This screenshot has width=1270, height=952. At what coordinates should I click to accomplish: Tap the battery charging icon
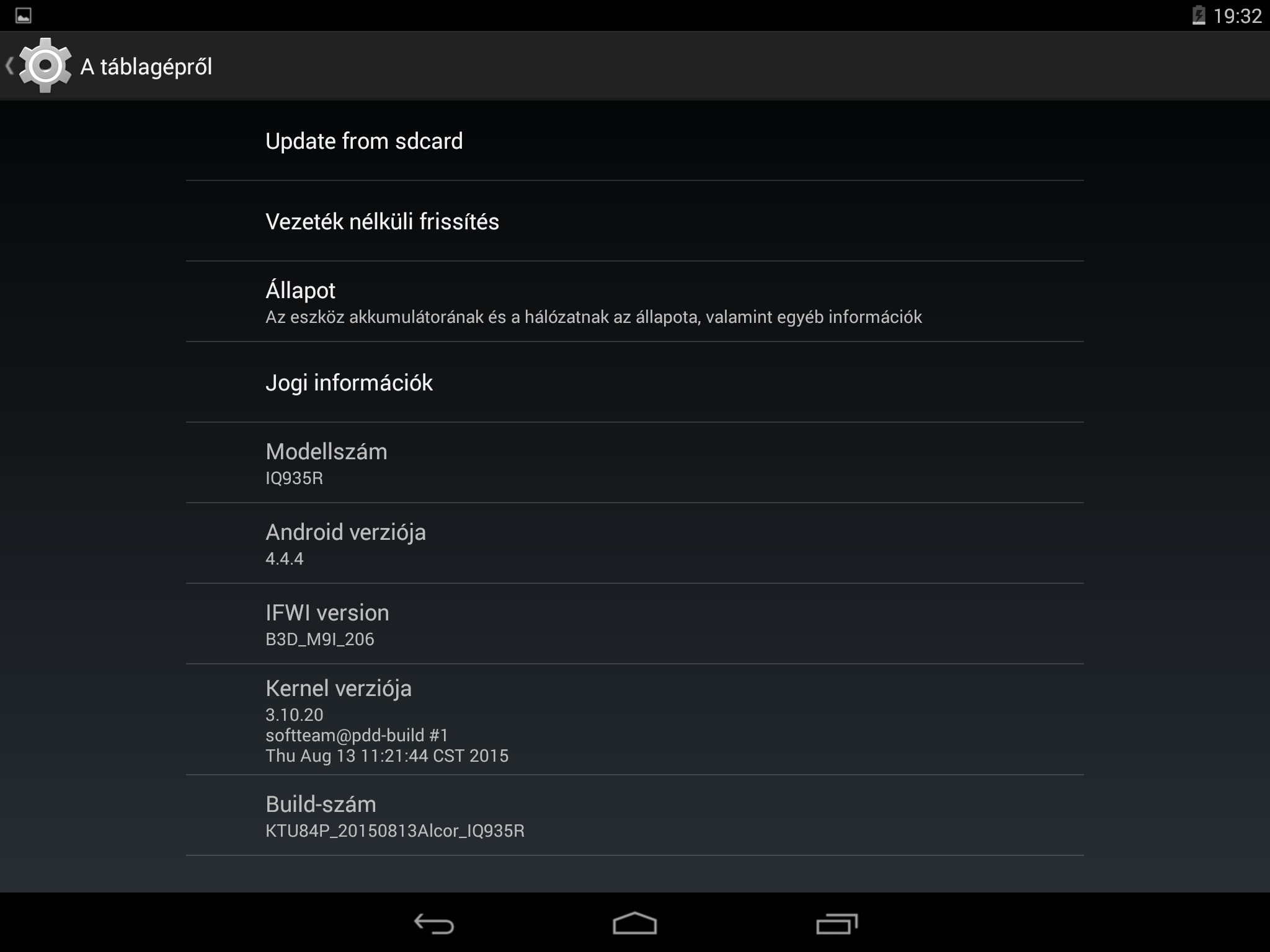[x=1199, y=15]
